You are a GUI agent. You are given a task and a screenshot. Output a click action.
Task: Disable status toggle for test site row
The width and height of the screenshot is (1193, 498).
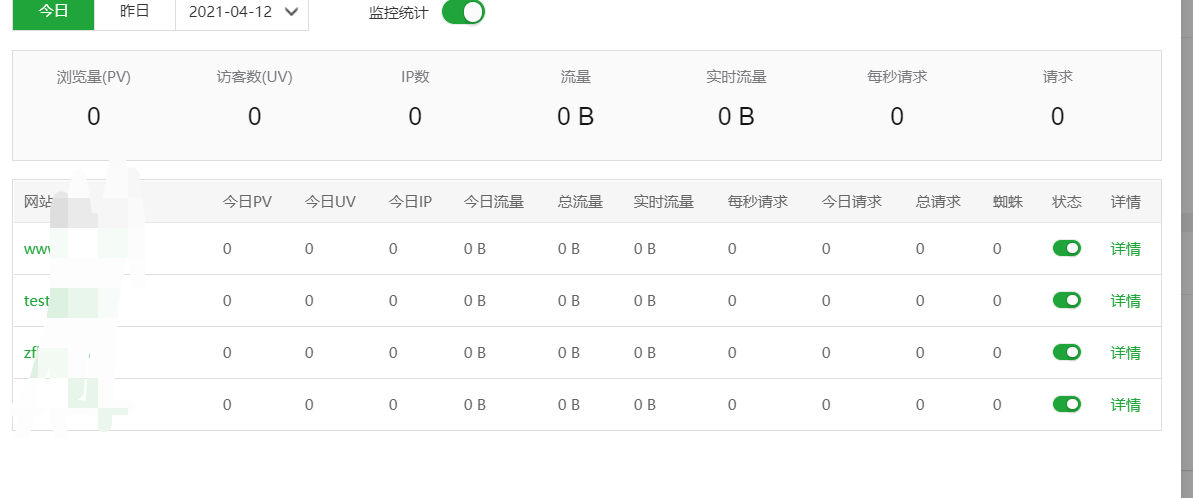(1067, 300)
